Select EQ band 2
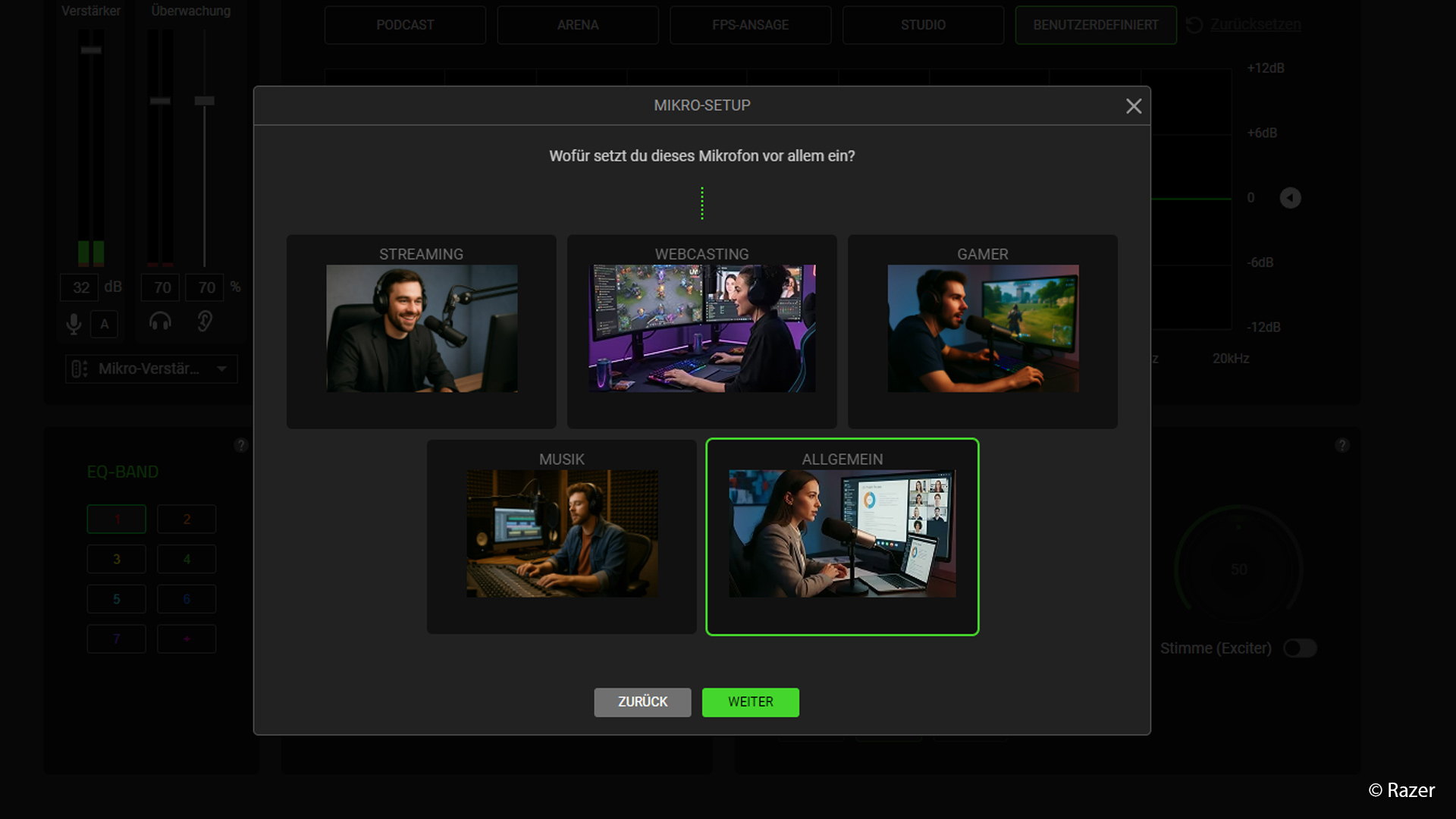This screenshot has width=1456, height=819. (x=187, y=519)
